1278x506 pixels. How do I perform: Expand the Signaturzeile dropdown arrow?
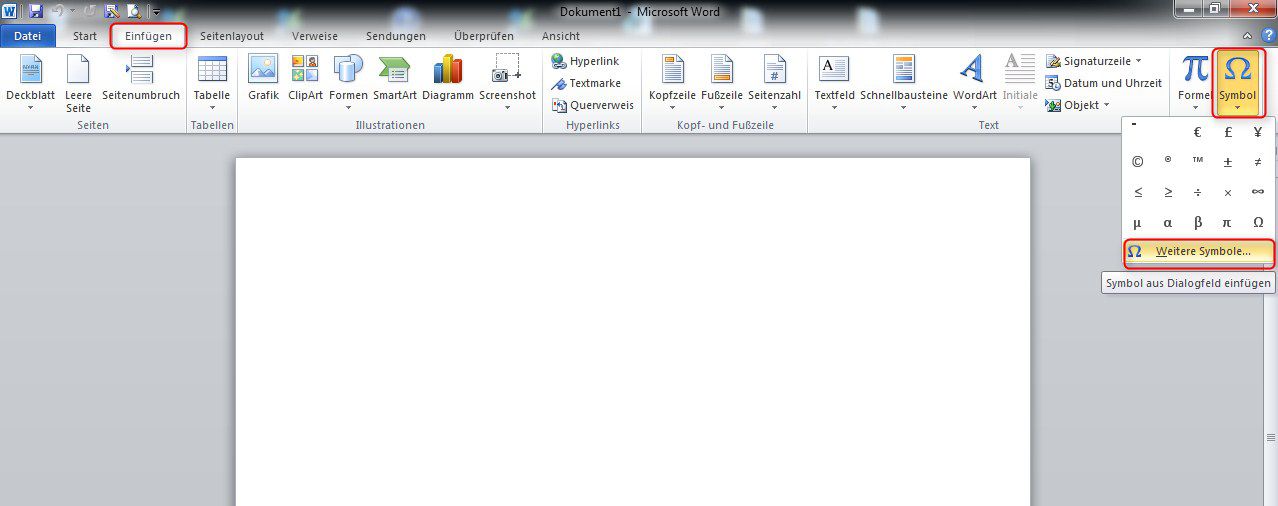1138,61
